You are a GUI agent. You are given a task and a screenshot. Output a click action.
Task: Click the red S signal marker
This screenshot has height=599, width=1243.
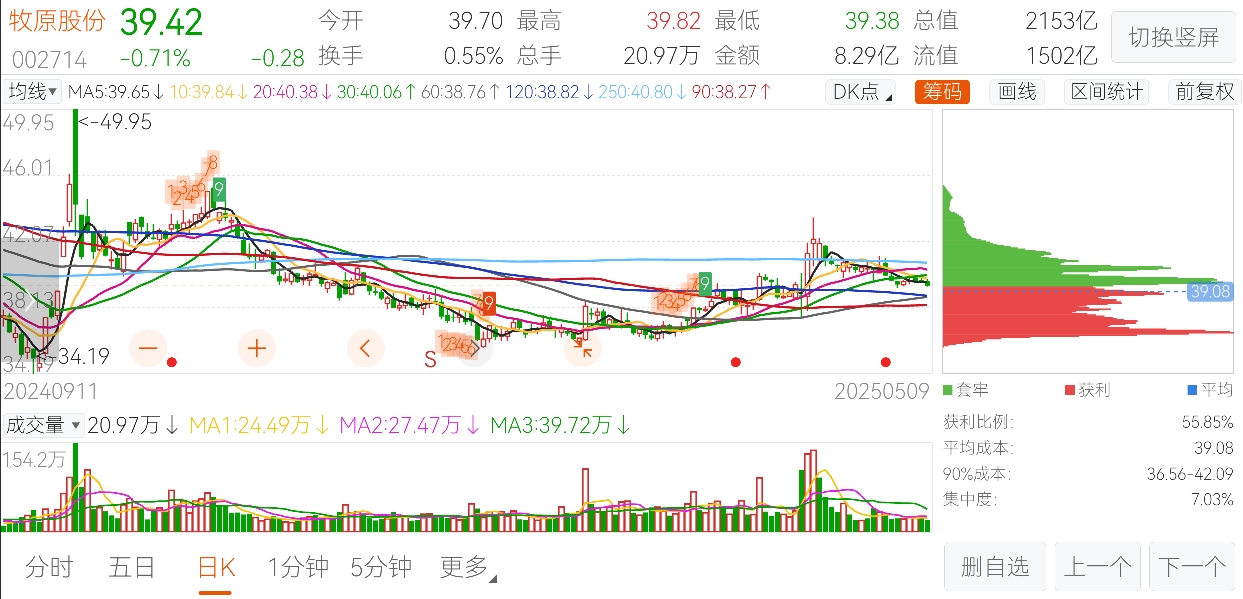coord(430,359)
